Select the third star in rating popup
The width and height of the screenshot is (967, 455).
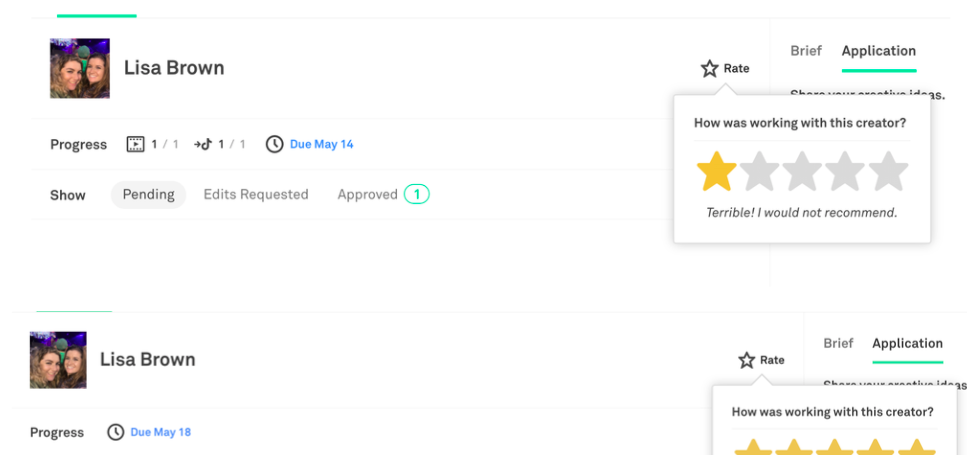802,172
